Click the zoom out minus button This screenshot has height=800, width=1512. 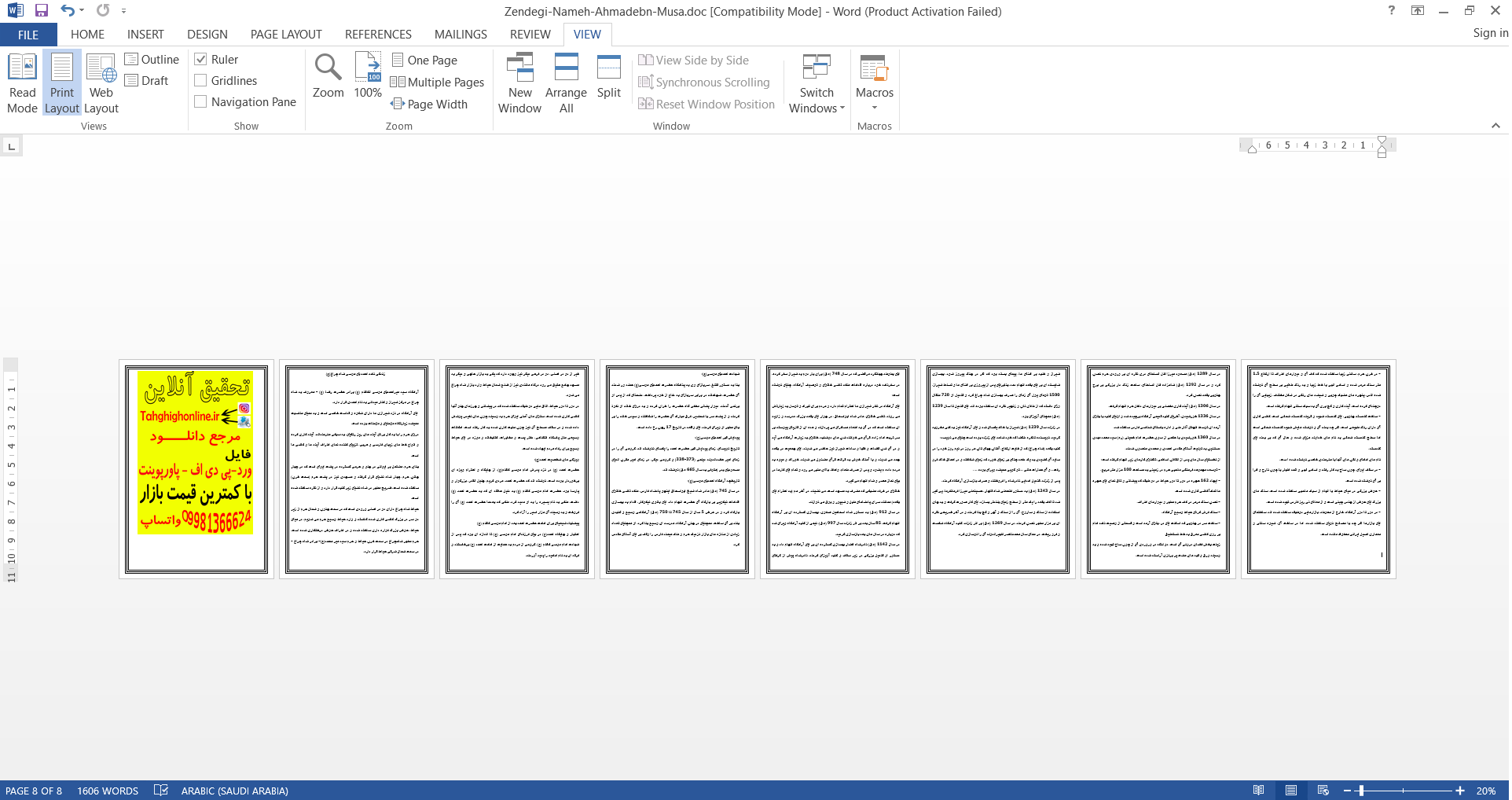[x=1347, y=791]
